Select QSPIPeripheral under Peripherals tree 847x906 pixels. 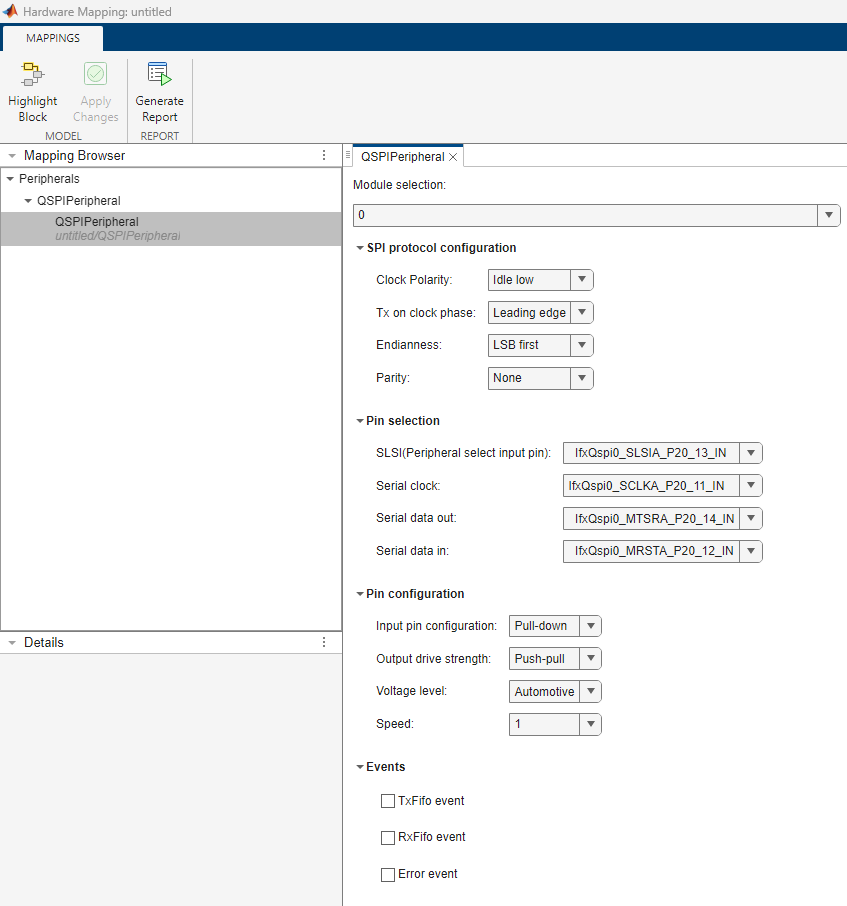pyautogui.click(x=97, y=221)
